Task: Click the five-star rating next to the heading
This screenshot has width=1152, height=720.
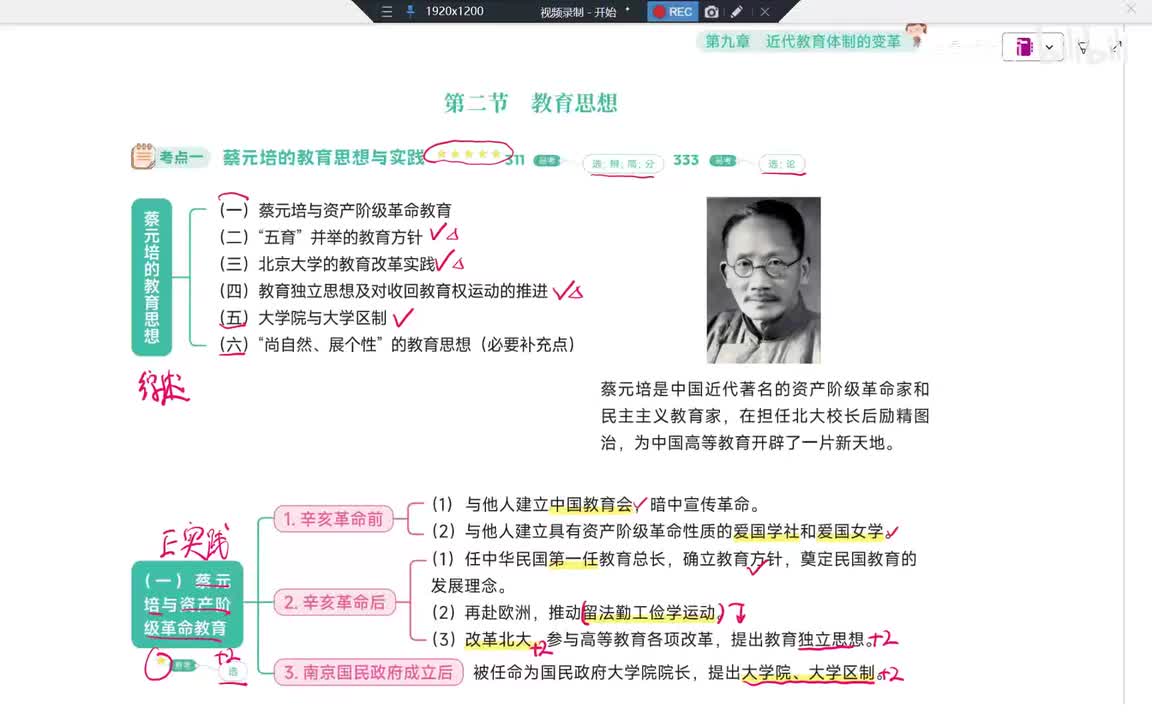Action: point(469,154)
